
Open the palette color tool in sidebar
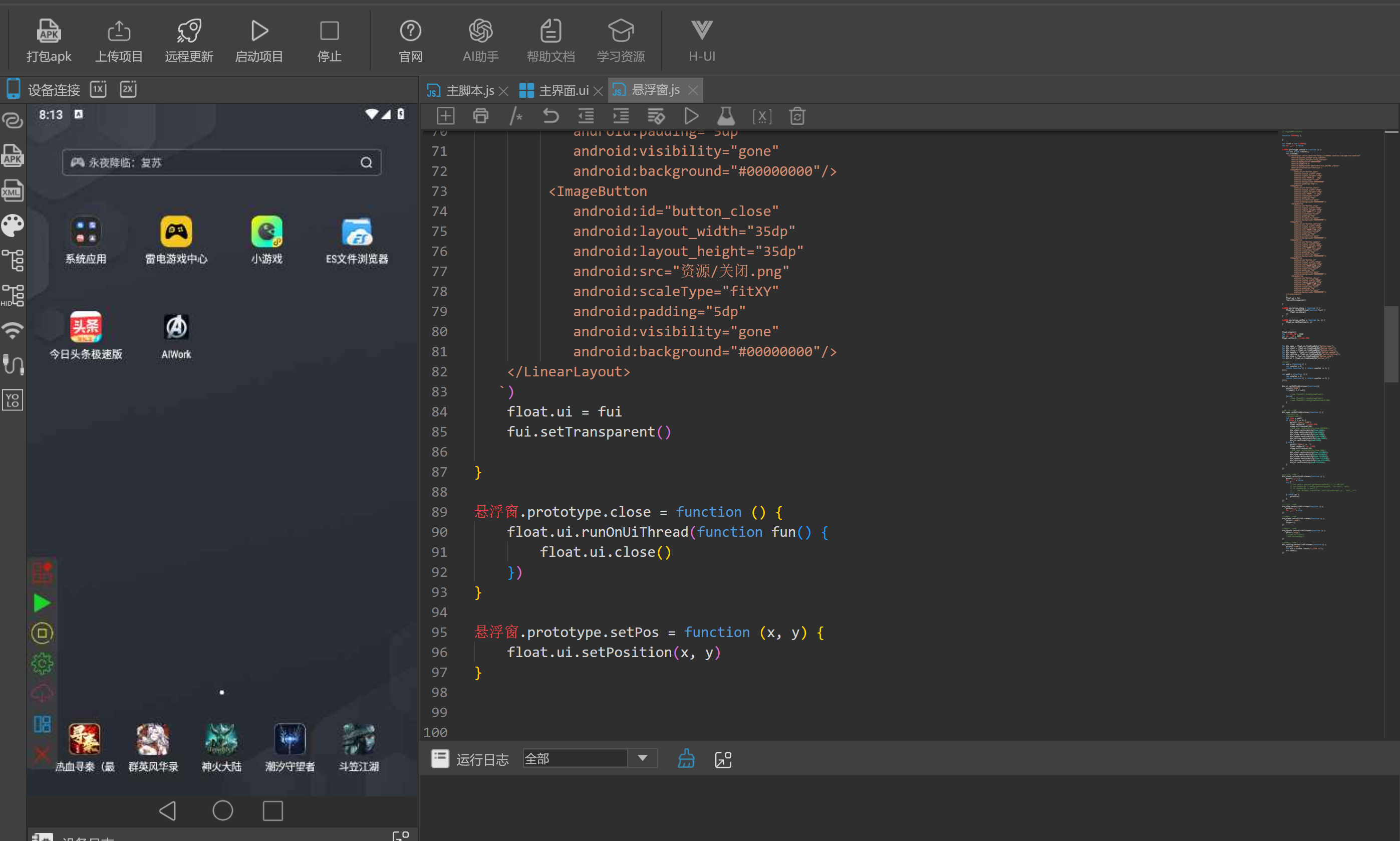pyautogui.click(x=13, y=226)
